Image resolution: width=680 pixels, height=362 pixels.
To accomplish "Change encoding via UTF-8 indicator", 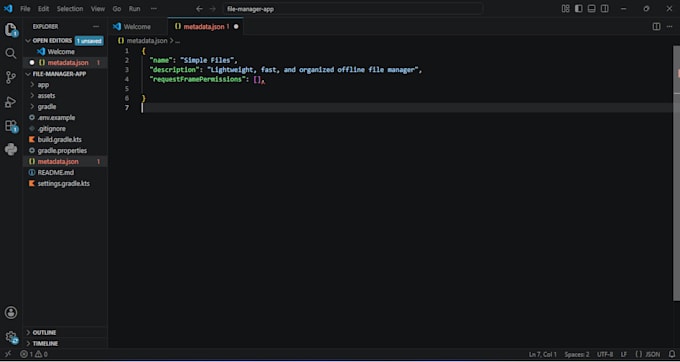I will [605, 354].
